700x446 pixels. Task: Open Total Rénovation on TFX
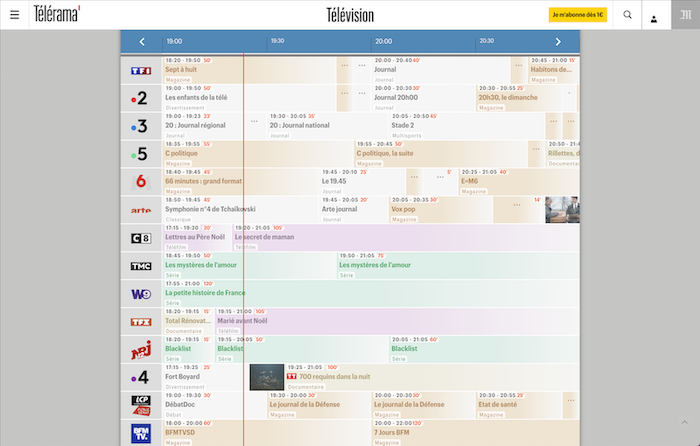(188, 322)
